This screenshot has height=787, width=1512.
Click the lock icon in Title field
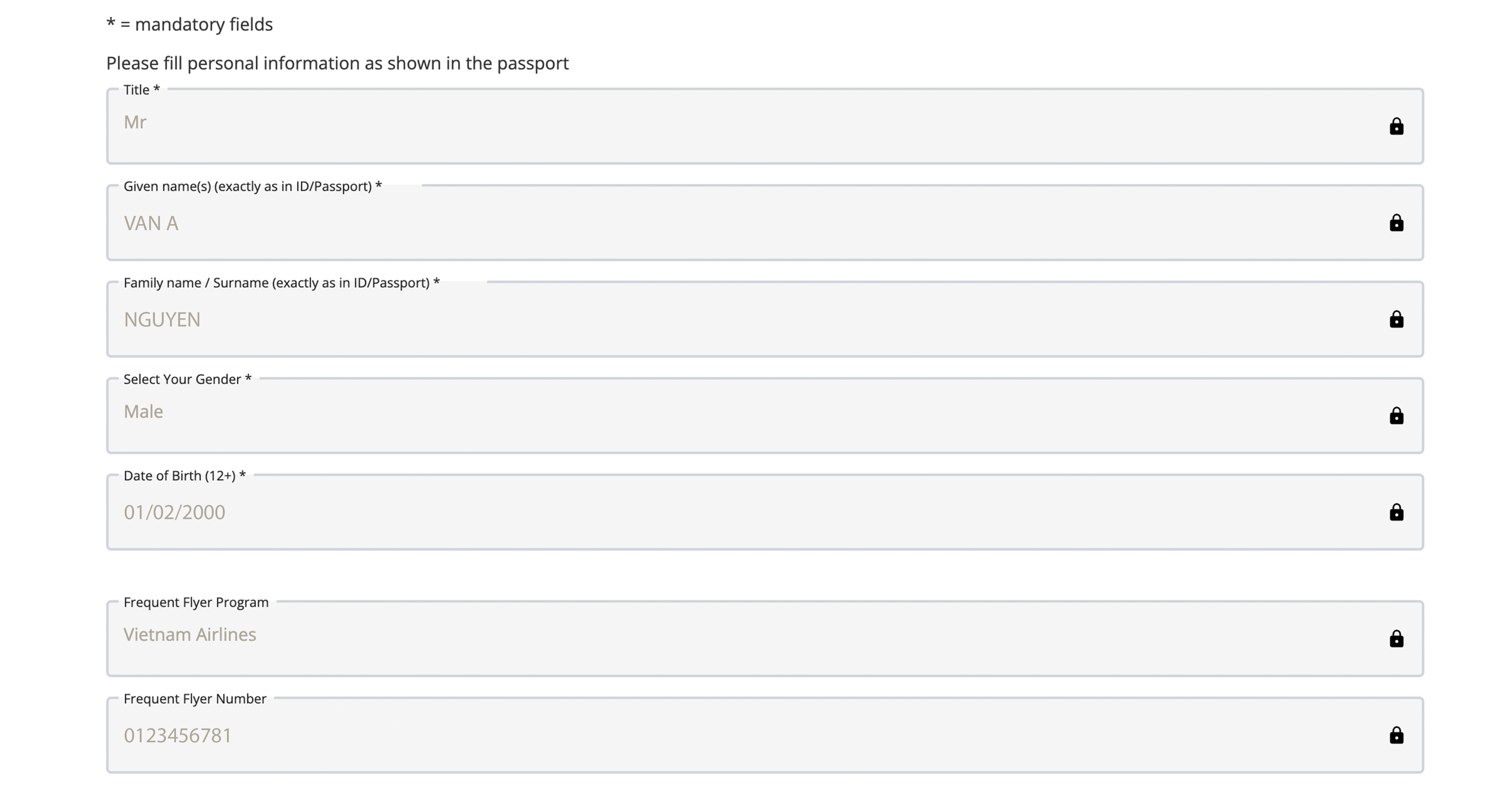(x=1396, y=126)
